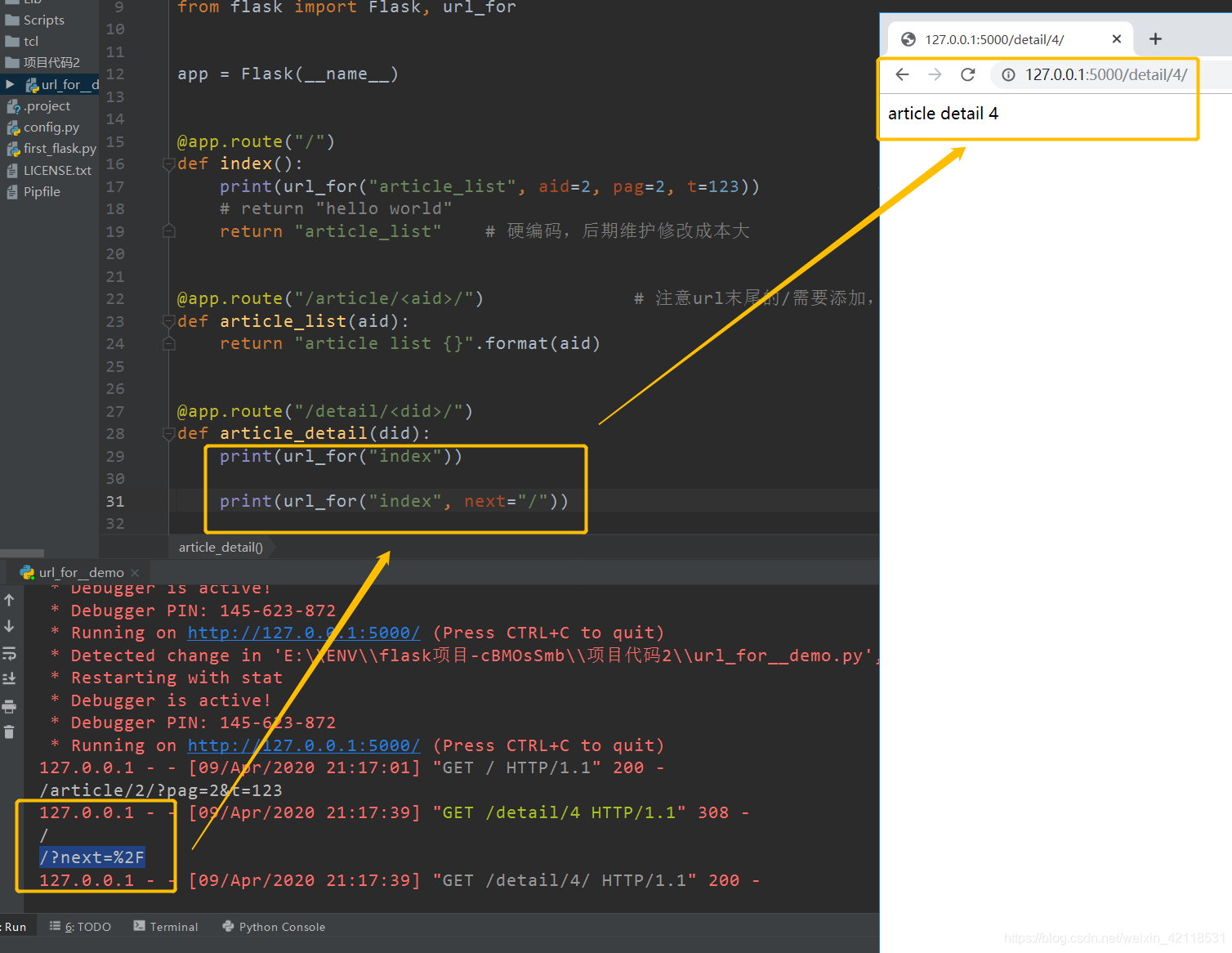Click @app.route("/detail/<did>/") decorator line
This screenshot has width=1232, height=953.
(x=325, y=411)
